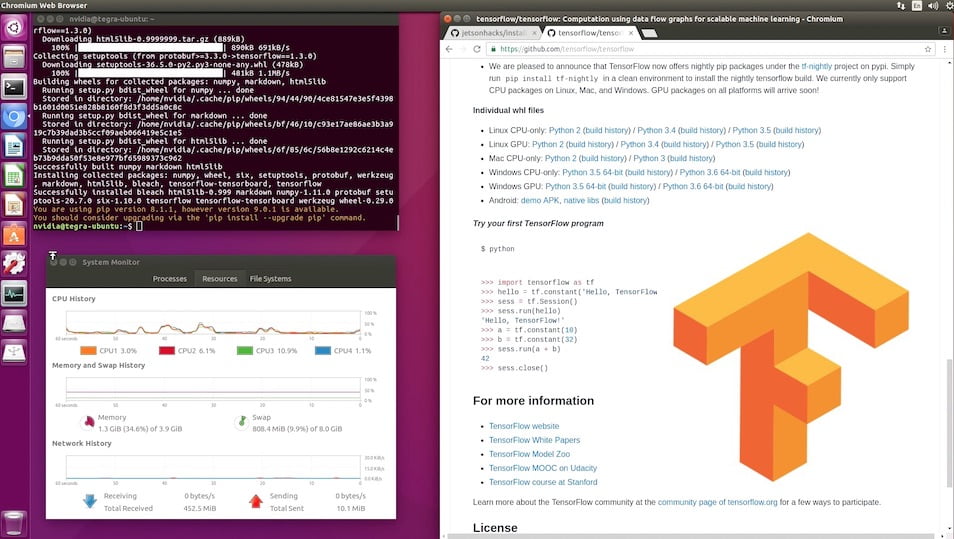This screenshot has height=539, width=954.
Task: Click the Receiving blue arrow color picker
Action: click(89, 501)
